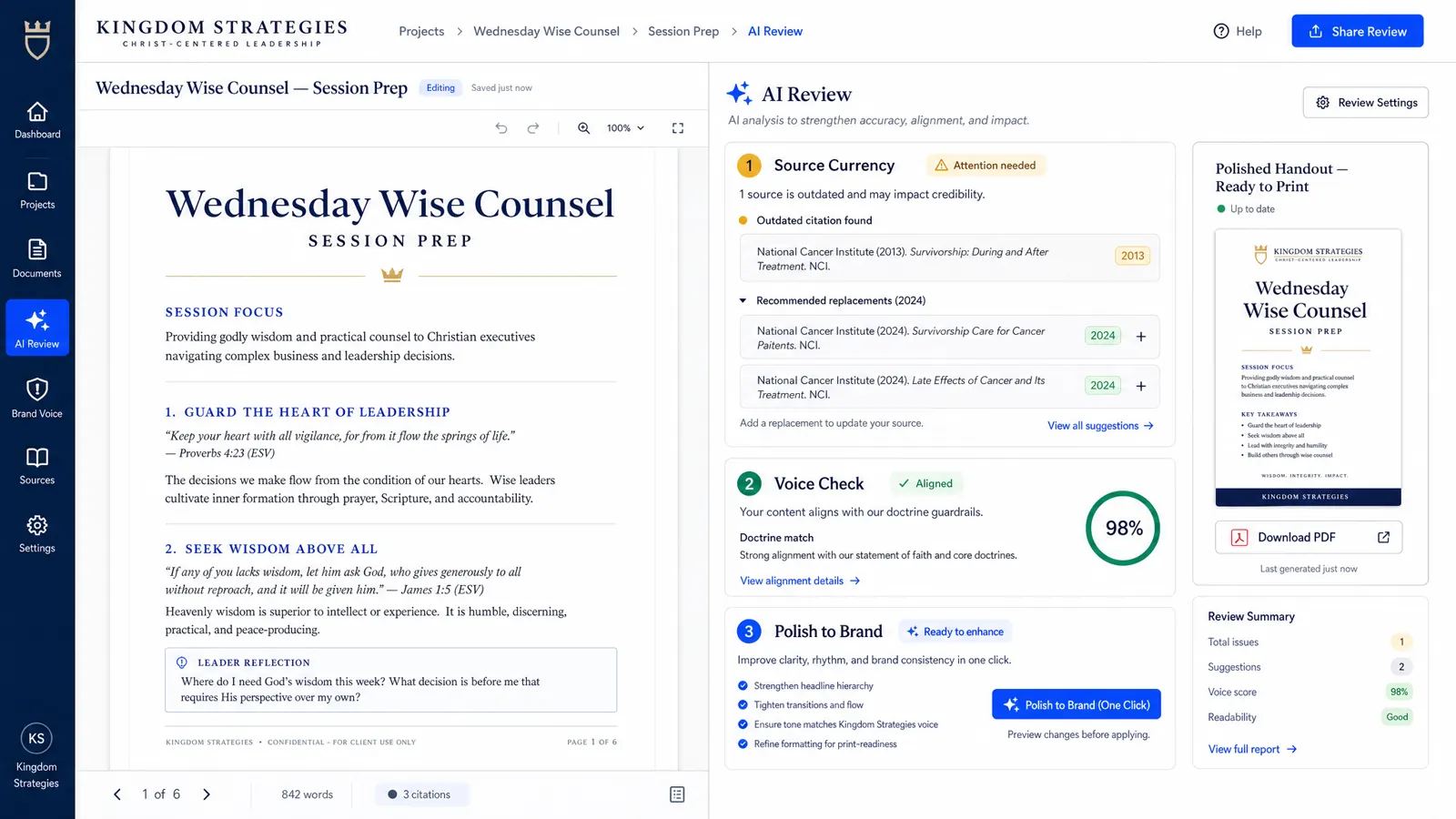The width and height of the screenshot is (1456, 819).
Task: View all suggestions link
Action: click(x=1100, y=426)
